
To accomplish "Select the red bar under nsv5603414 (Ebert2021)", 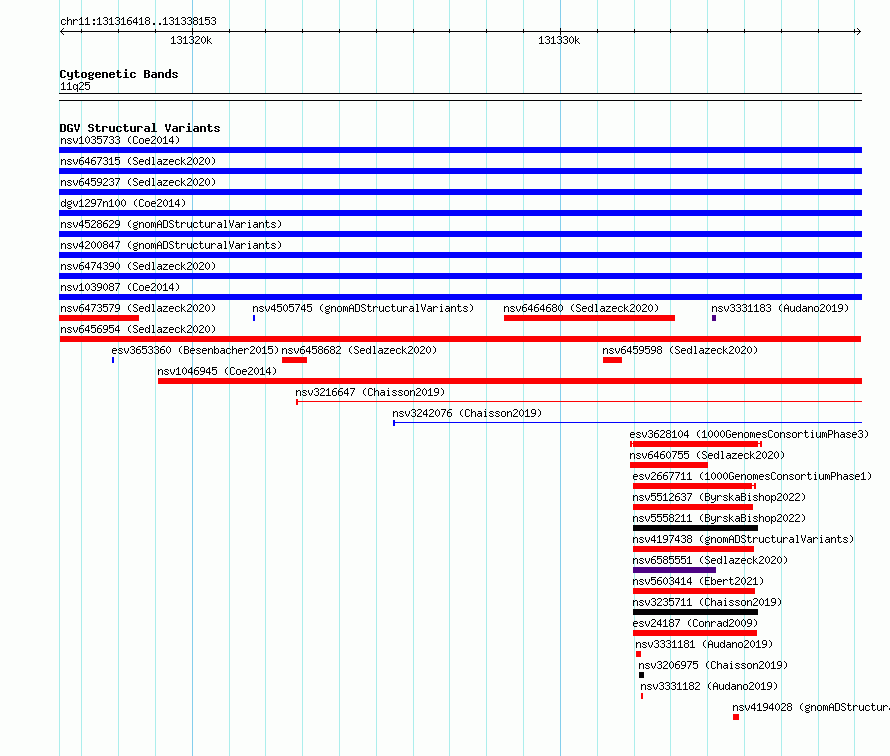I will (x=694, y=591).
